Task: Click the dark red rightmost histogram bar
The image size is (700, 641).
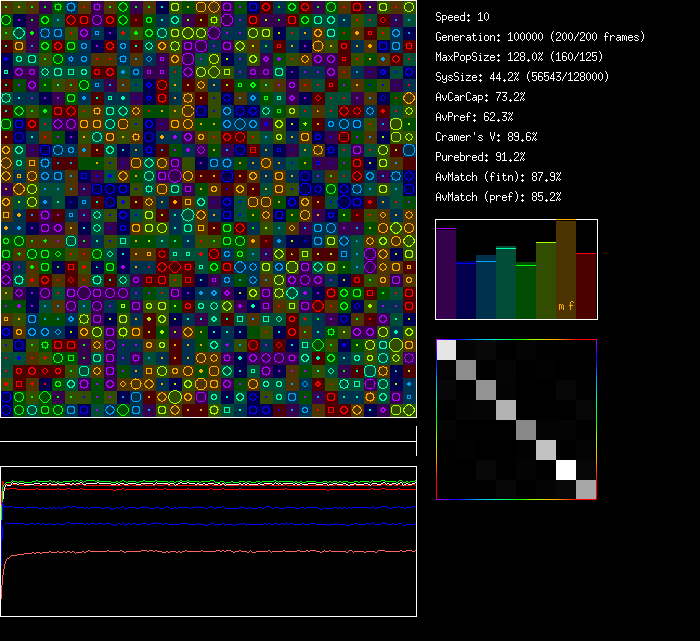Action: 586,285
